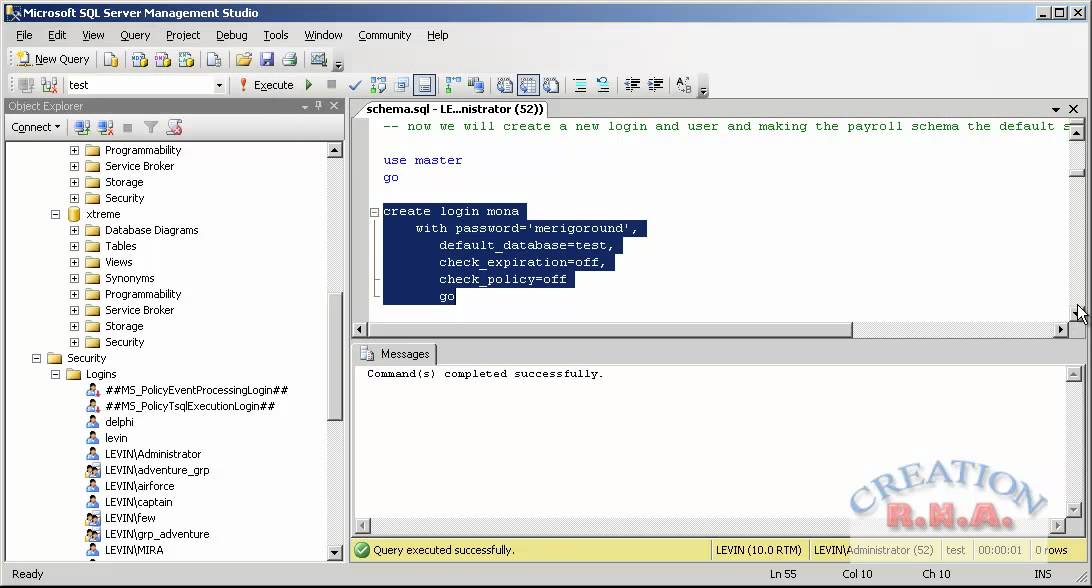Start debugging with the green arrow

pos(309,85)
